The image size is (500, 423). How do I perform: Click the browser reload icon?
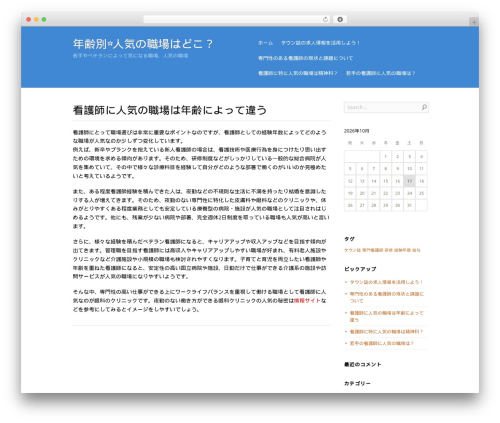[325, 20]
